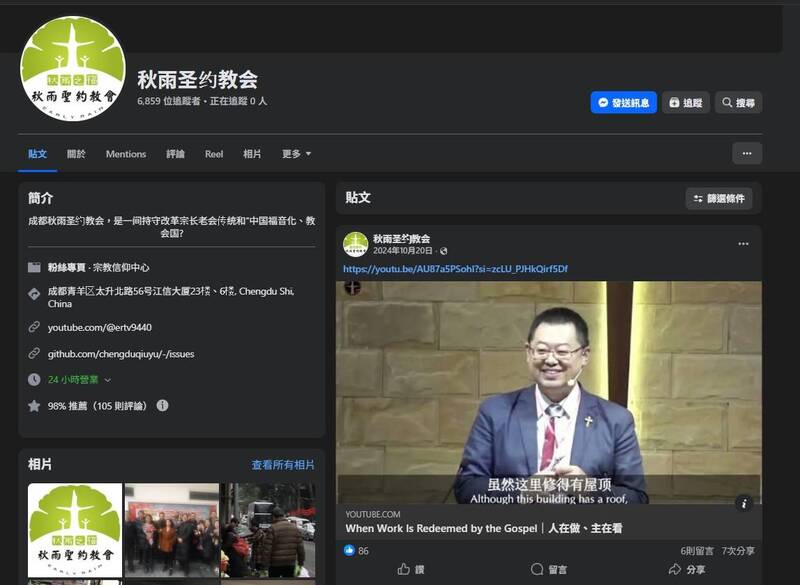Click the info icon on video preview
The width and height of the screenshot is (800, 585).
click(743, 503)
